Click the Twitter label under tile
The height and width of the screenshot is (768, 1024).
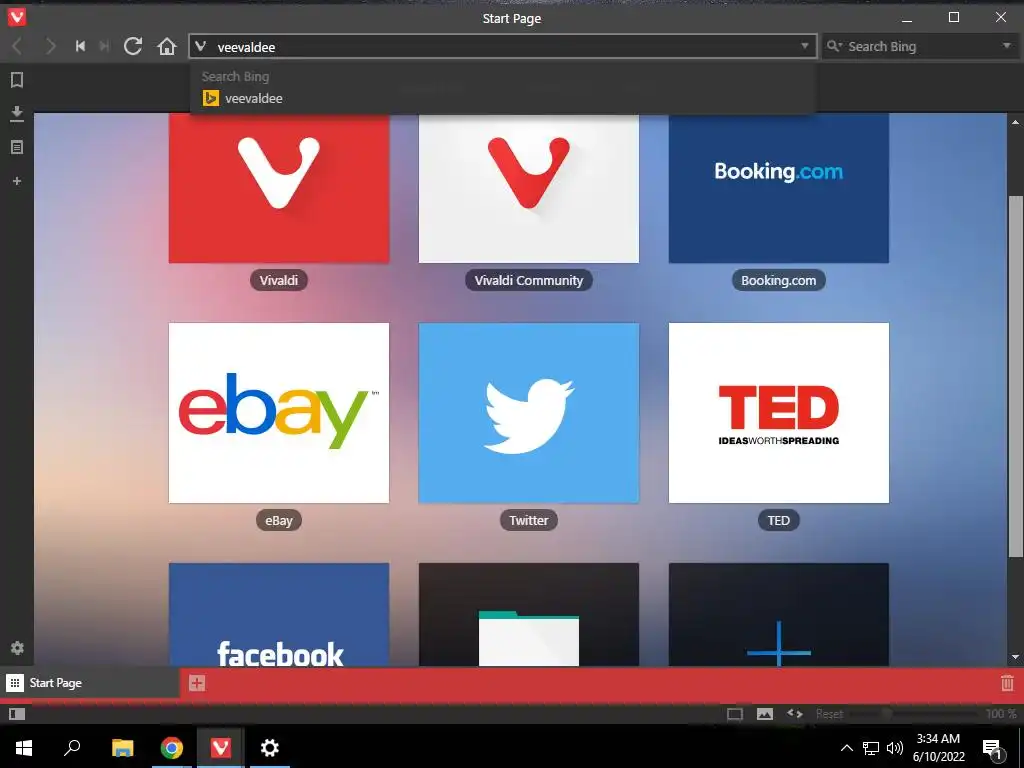click(529, 520)
